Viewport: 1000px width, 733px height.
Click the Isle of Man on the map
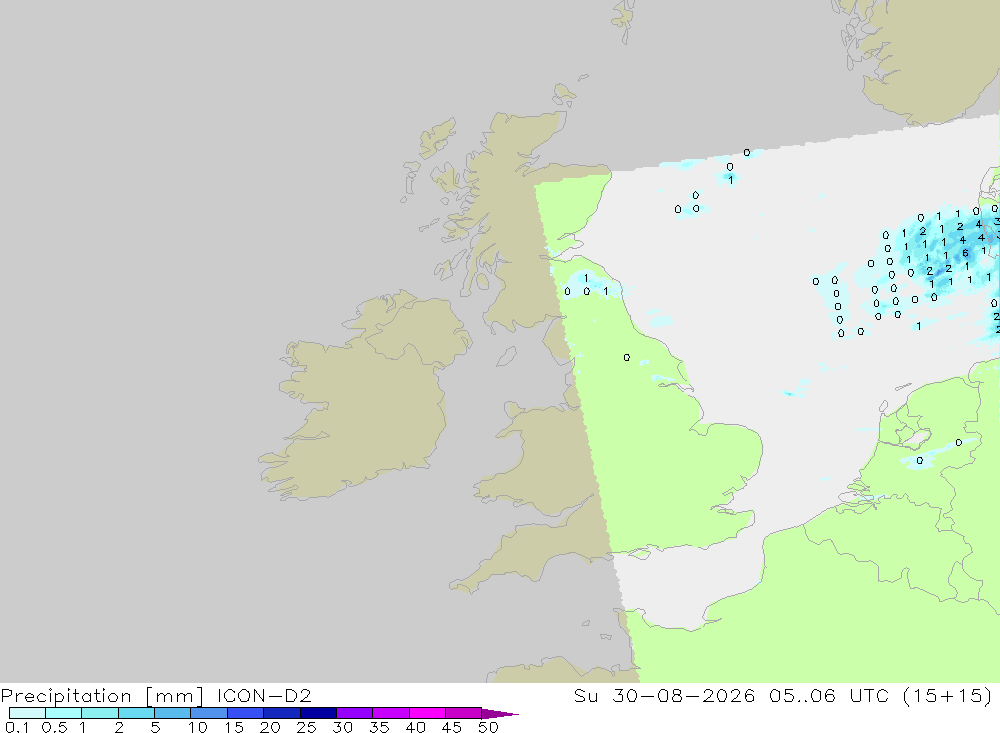pos(506,357)
